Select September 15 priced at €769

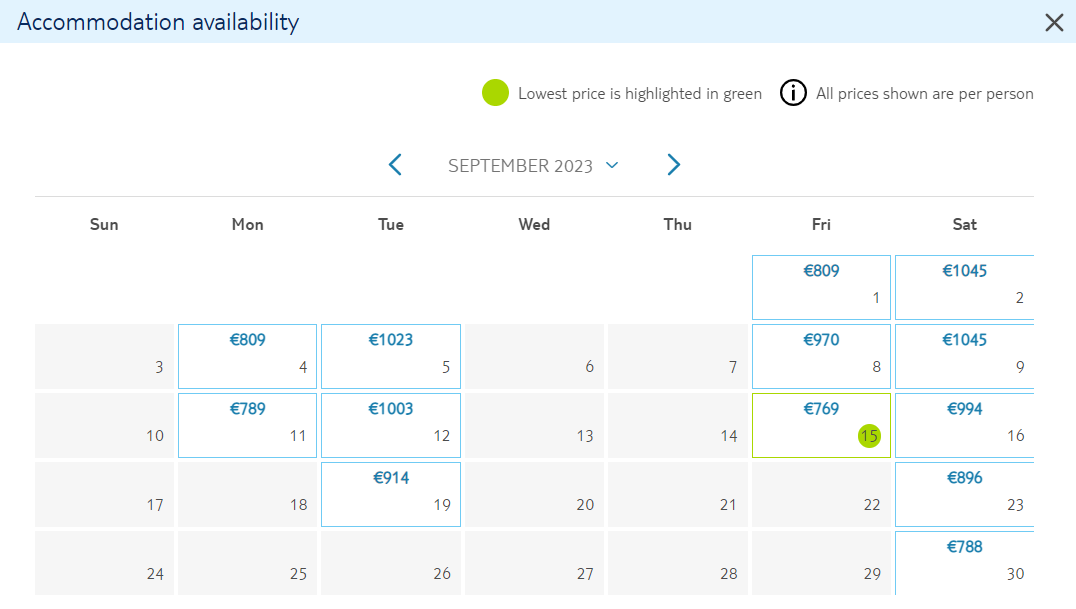point(821,425)
